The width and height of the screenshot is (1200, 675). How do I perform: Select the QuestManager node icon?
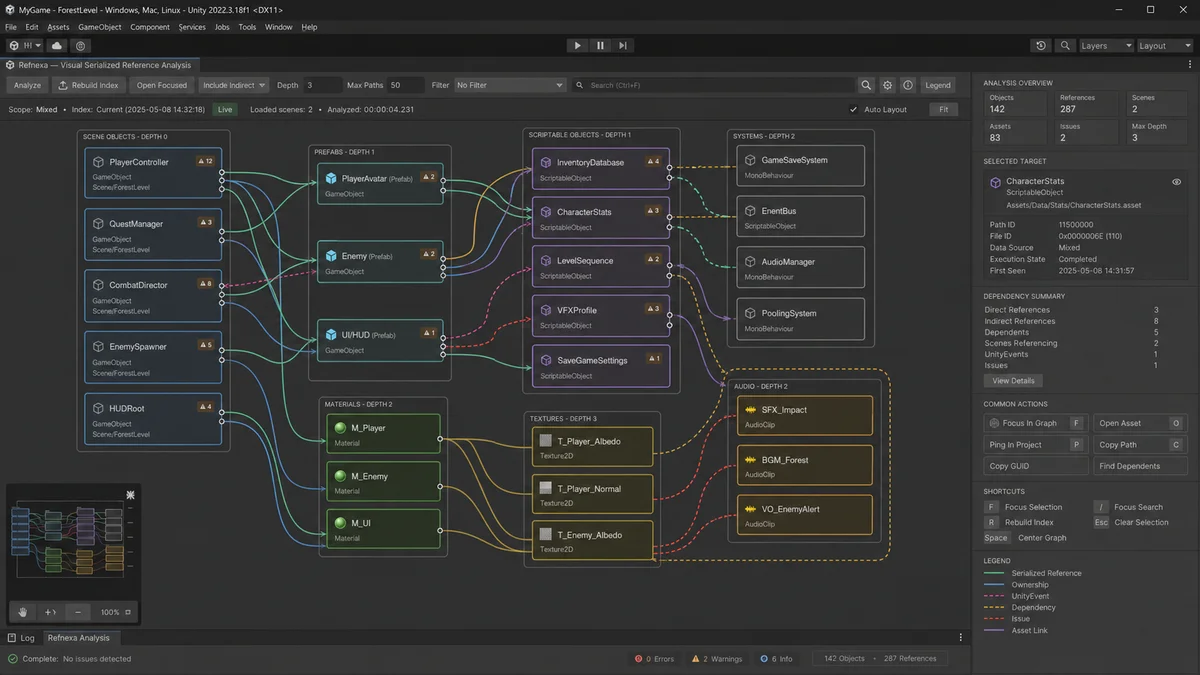[x=98, y=224]
